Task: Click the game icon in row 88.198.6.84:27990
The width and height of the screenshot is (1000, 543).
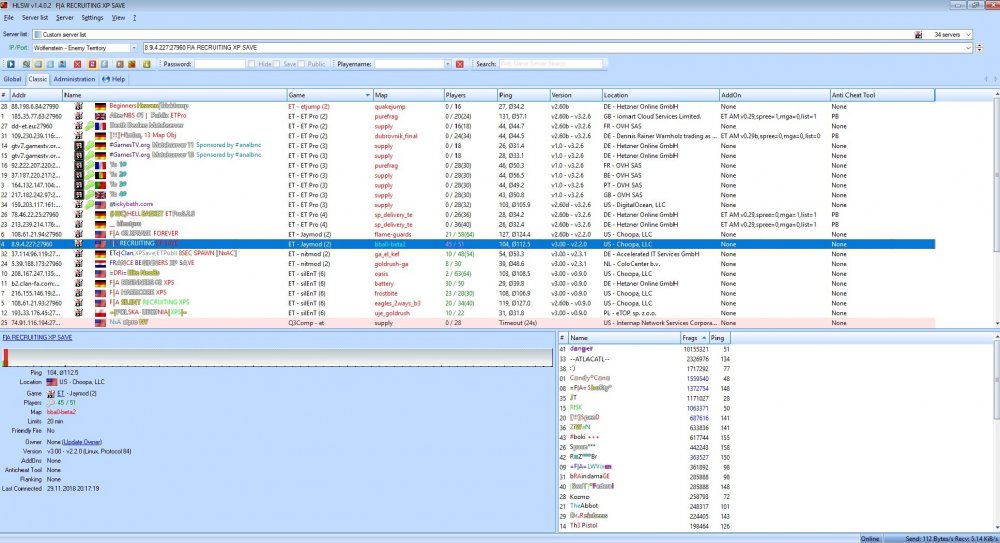Action: pyautogui.click(x=78, y=107)
